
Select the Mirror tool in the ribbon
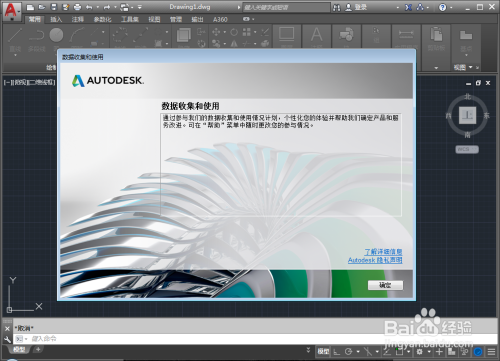click(x=234, y=43)
